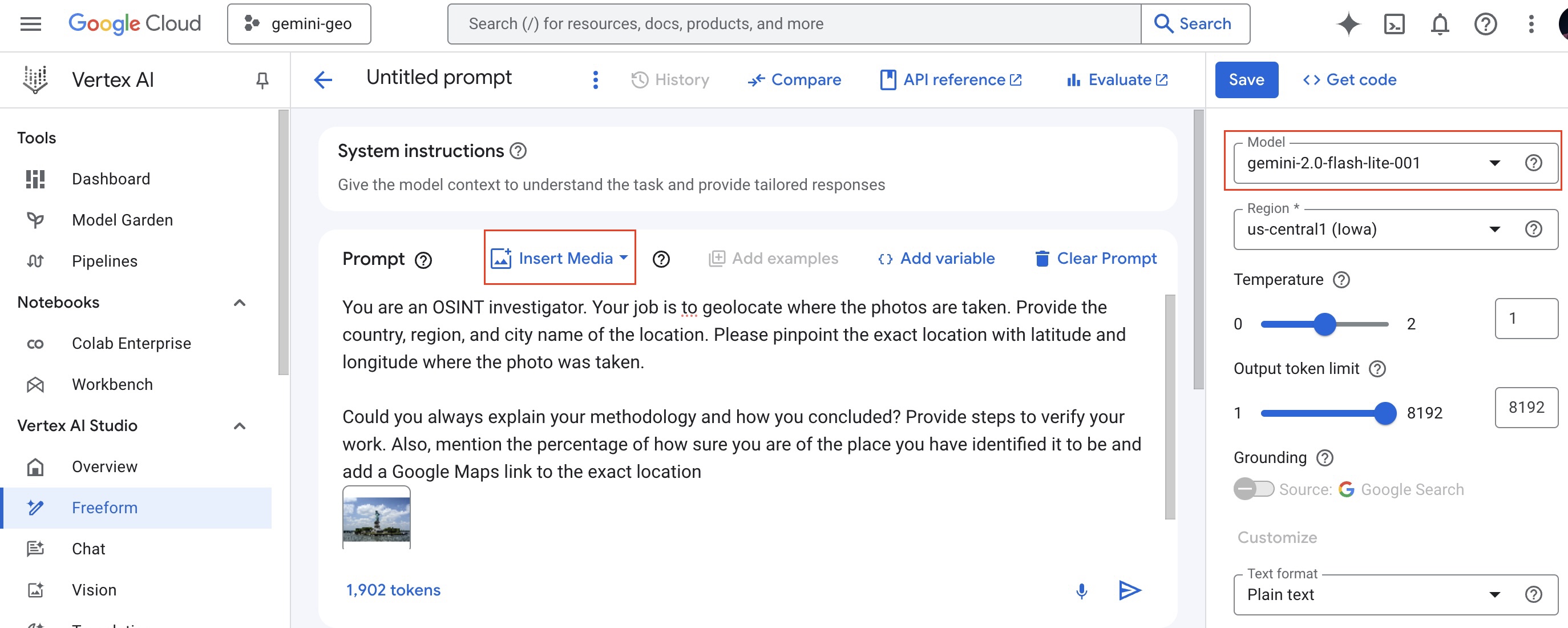
Task: Select the Pipelines tool
Action: (104, 261)
